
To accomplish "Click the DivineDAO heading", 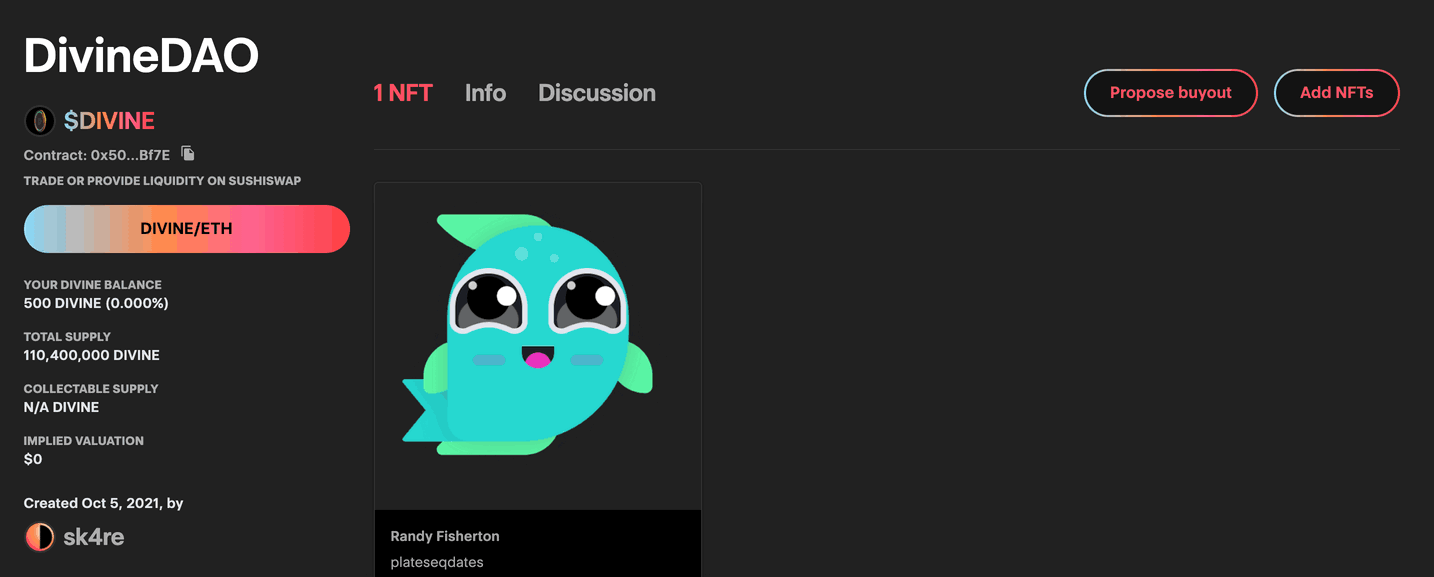I will pos(141,56).
